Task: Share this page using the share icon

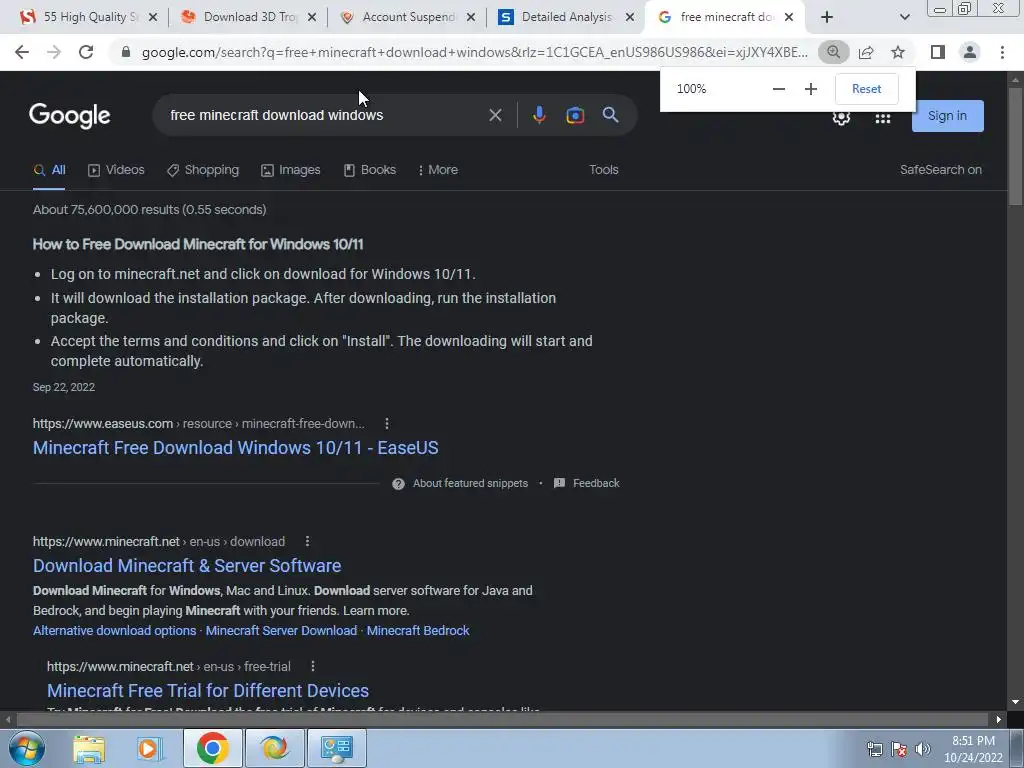Action: point(866,52)
